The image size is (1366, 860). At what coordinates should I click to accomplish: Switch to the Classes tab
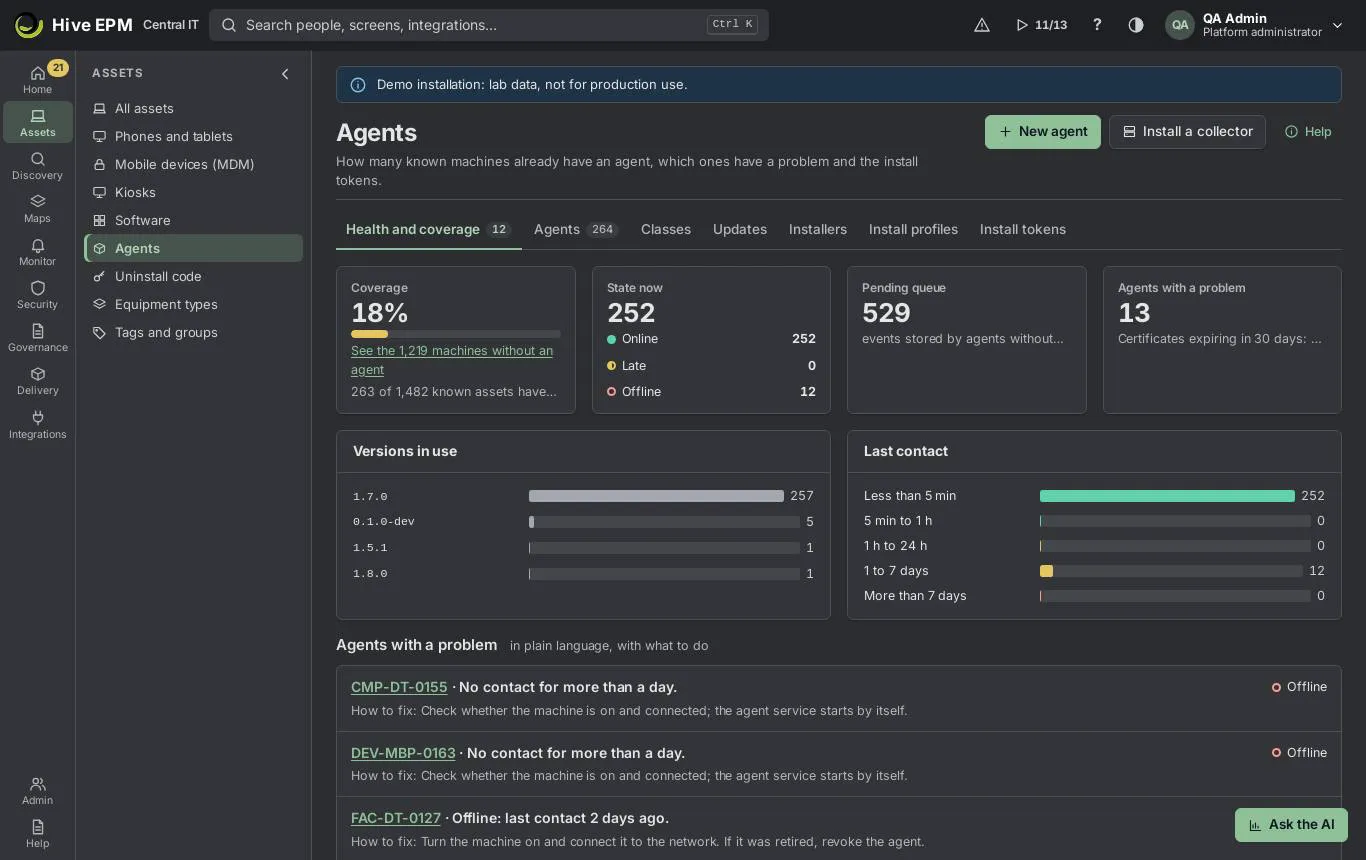666,229
